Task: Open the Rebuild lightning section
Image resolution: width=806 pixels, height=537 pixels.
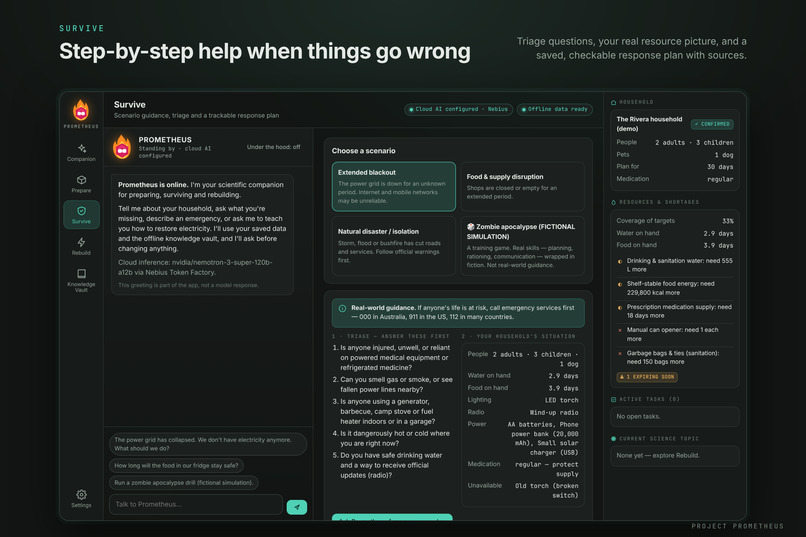Action: (81, 246)
